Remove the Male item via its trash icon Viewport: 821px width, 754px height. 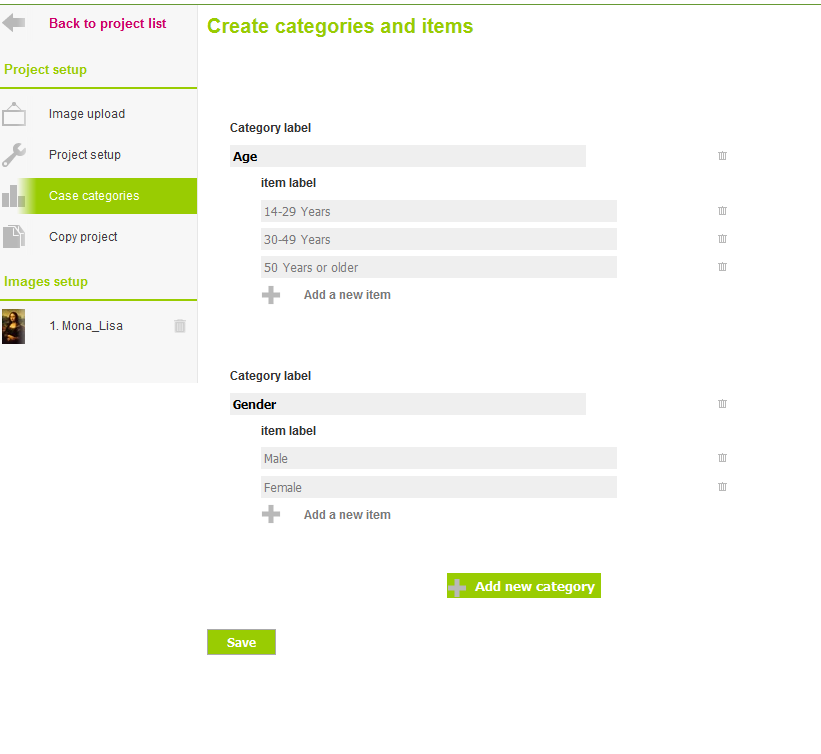point(722,458)
